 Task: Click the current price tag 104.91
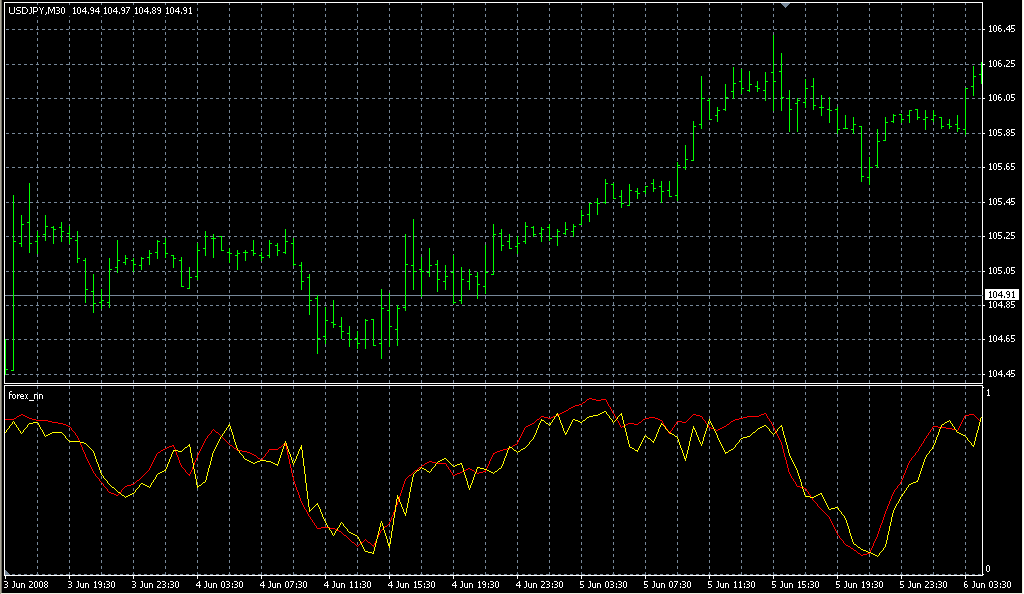click(x=1000, y=294)
